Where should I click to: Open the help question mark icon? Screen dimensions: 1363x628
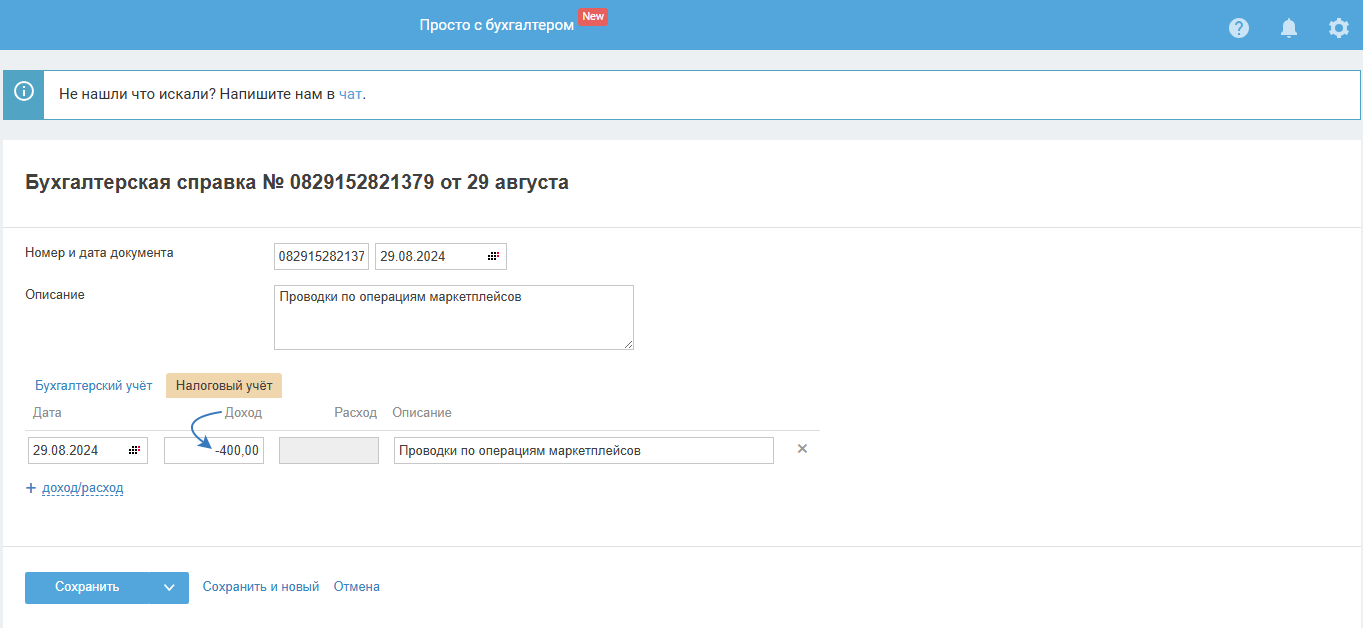(x=1239, y=28)
